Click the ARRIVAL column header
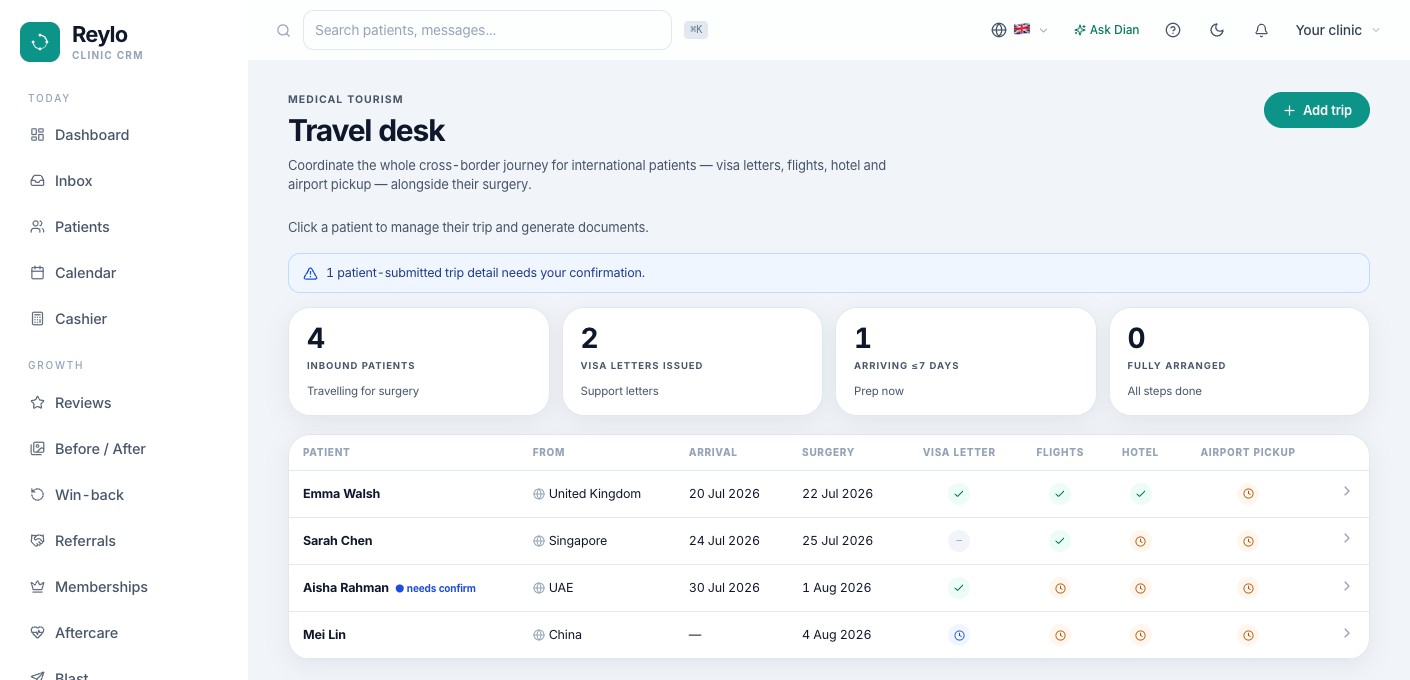The height and width of the screenshot is (680, 1410). 713,452
